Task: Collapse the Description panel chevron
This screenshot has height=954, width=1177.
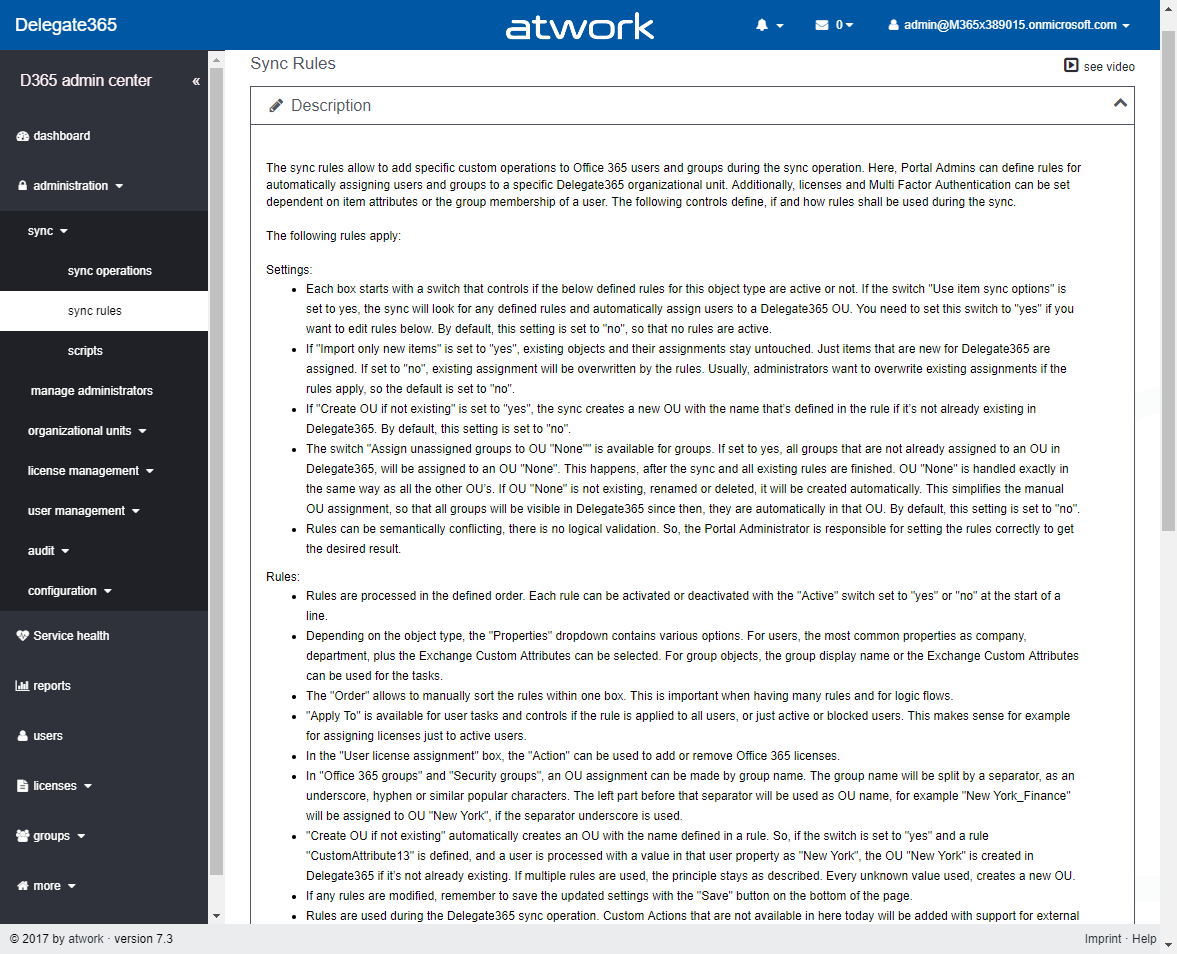Action: point(1120,104)
